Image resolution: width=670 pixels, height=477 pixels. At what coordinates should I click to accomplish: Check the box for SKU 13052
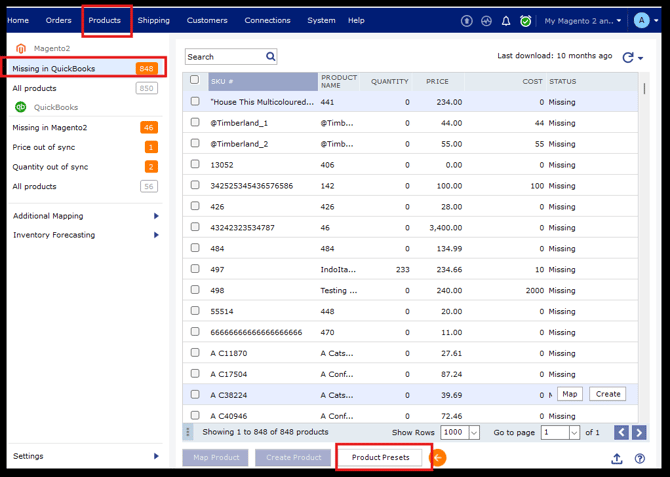[x=195, y=164]
